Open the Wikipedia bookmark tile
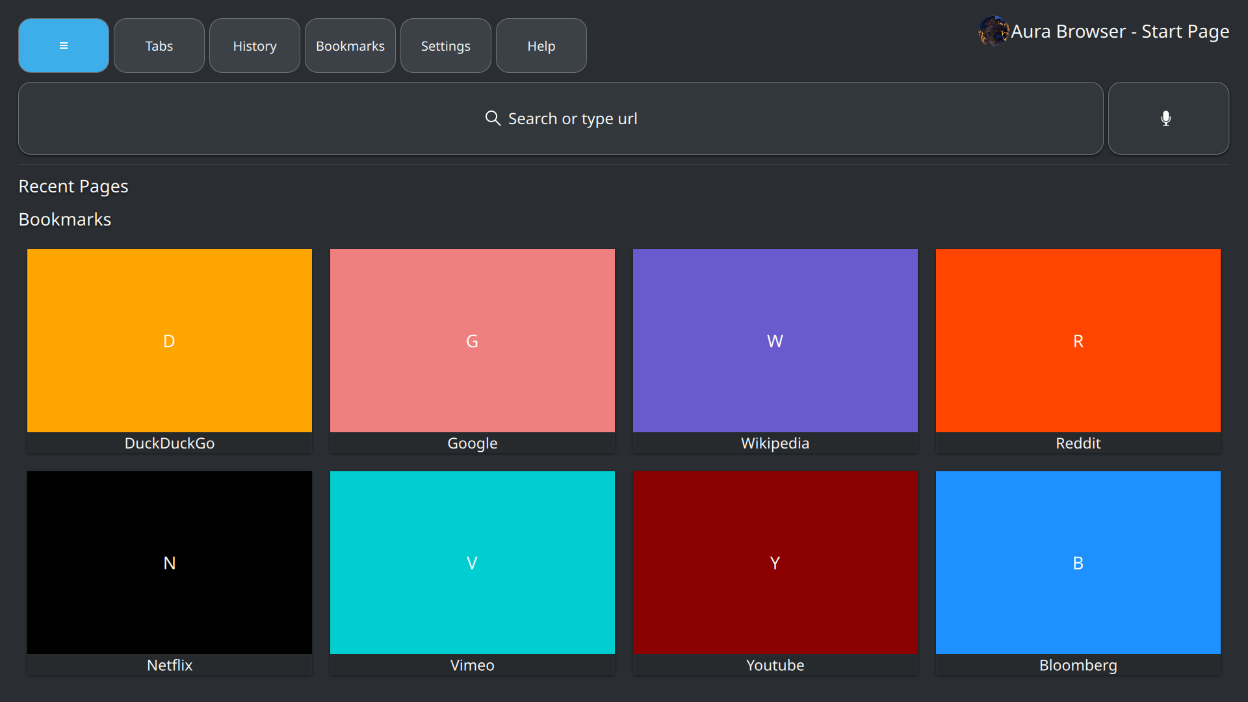Viewport: 1248px width, 702px height. point(775,340)
